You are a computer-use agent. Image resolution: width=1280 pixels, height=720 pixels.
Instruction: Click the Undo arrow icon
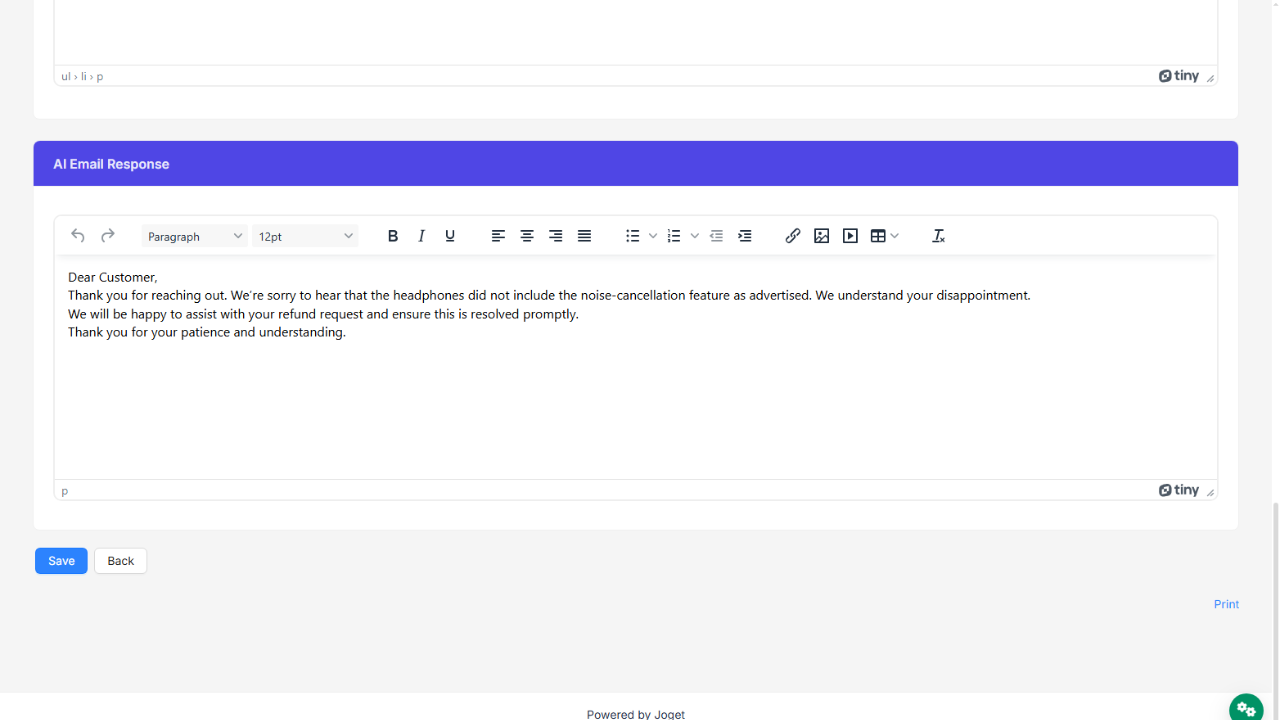point(78,236)
